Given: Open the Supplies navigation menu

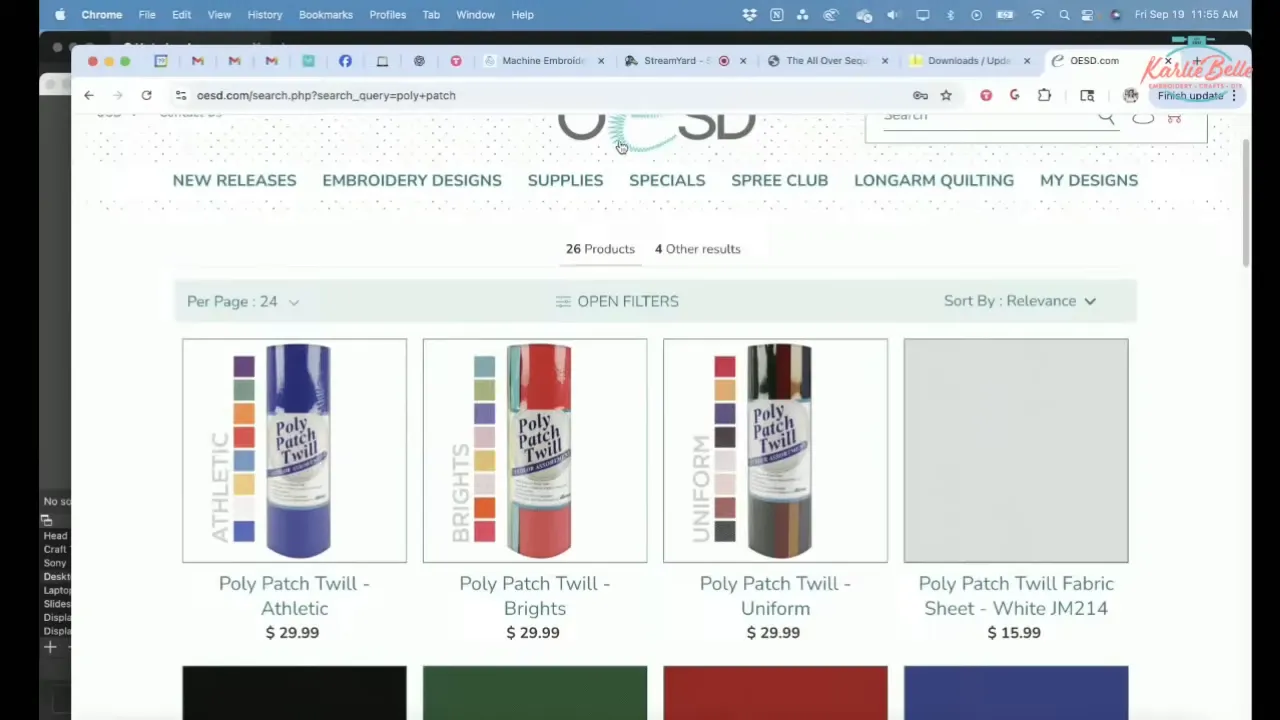Looking at the screenshot, I should pyautogui.click(x=565, y=180).
